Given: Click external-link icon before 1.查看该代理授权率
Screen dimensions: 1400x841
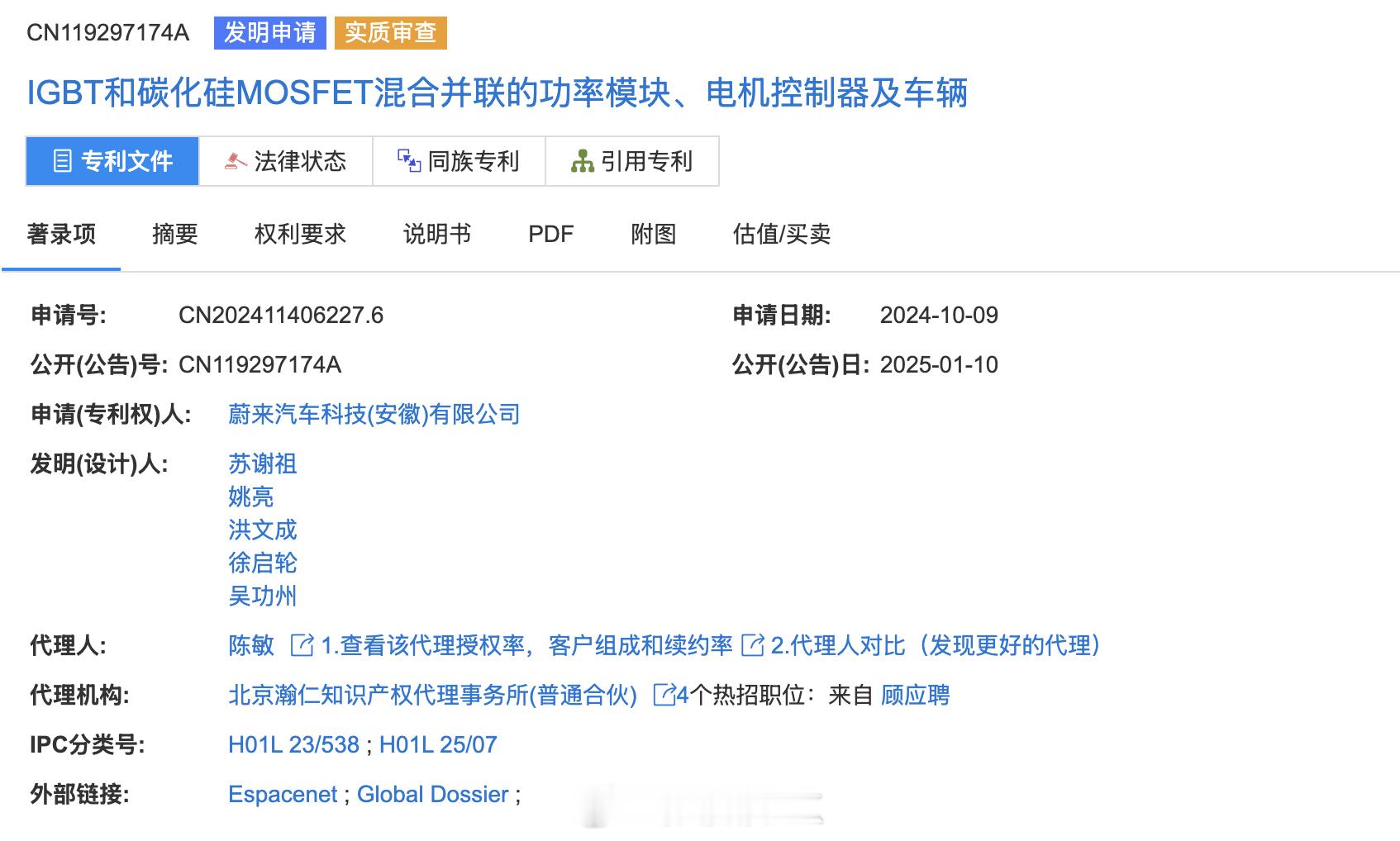Looking at the screenshot, I should (302, 644).
